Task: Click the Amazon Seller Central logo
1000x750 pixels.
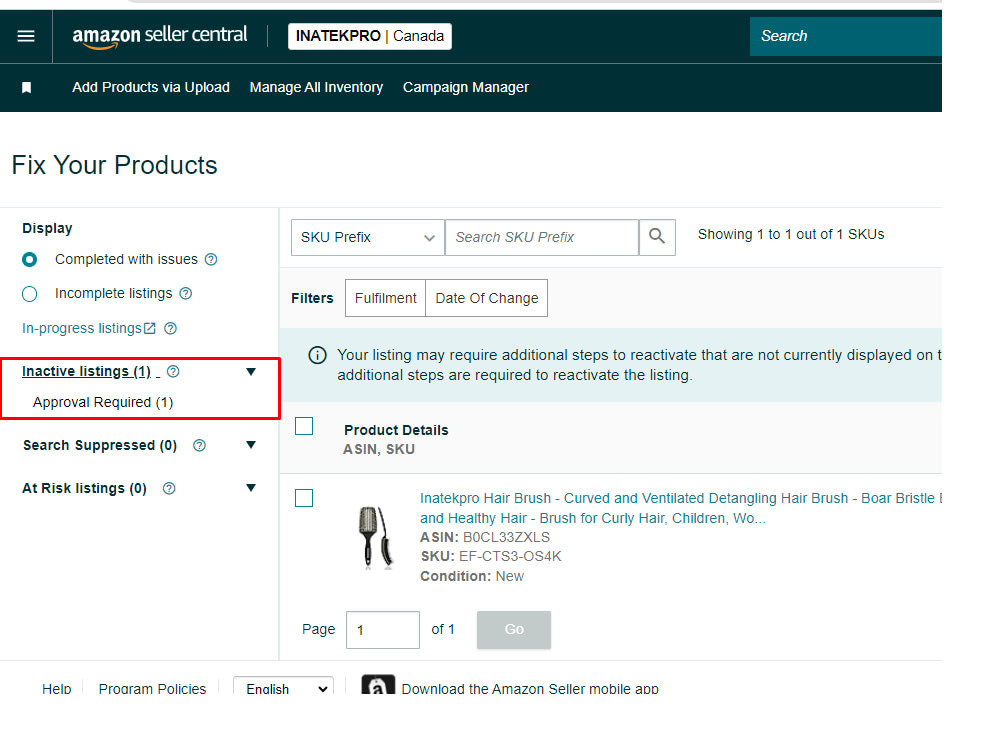Action: click(x=159, y=36)
